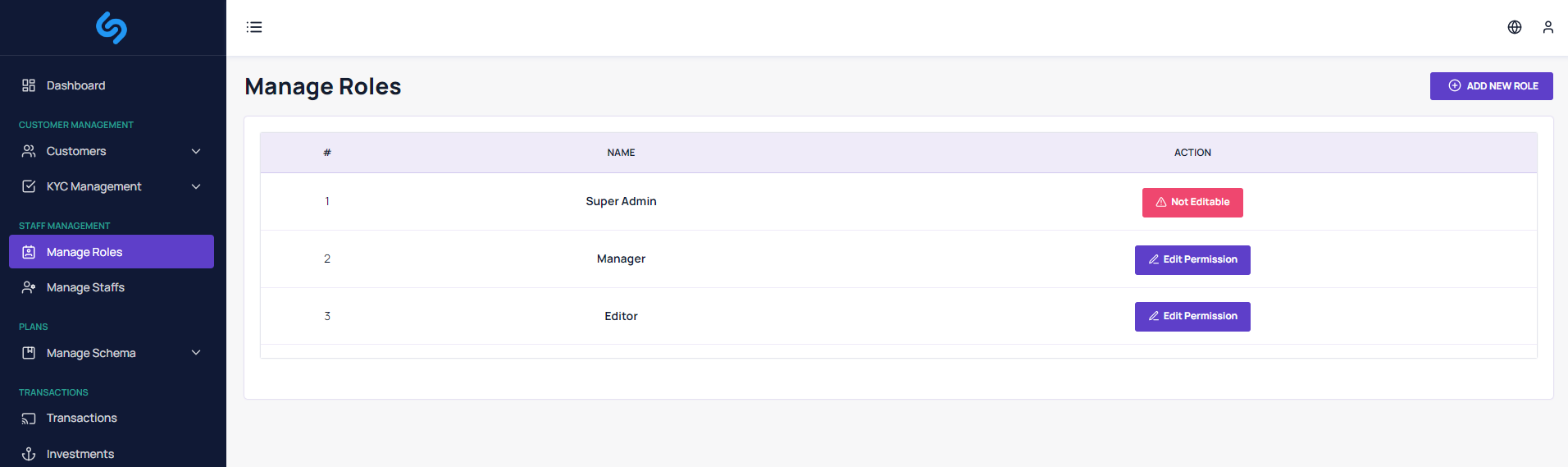Edit Permission for the Manager role
This screenshot has width=1568, height=467.
(1192, 259)
